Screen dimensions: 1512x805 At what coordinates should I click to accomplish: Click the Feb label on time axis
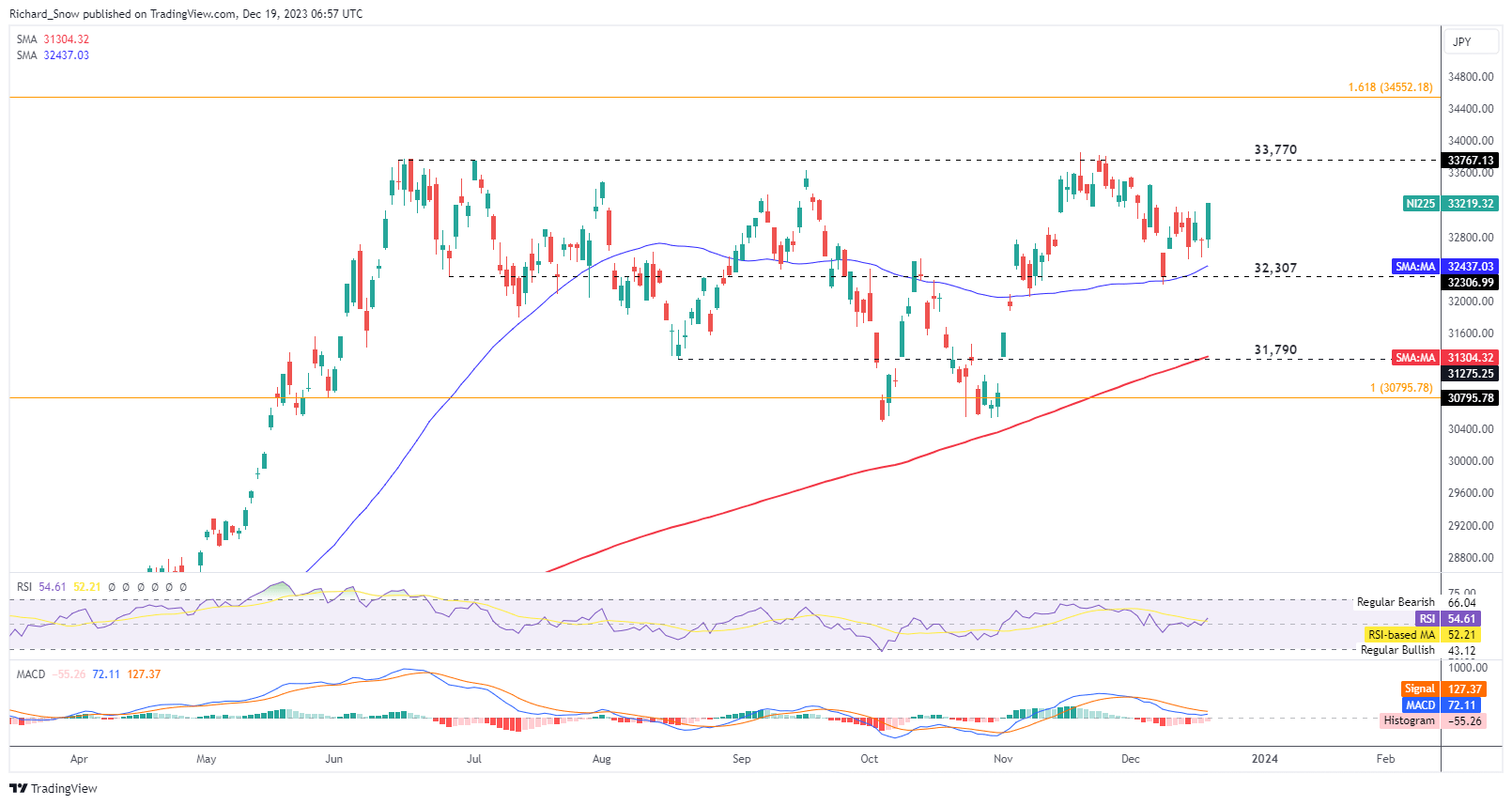1385,759
